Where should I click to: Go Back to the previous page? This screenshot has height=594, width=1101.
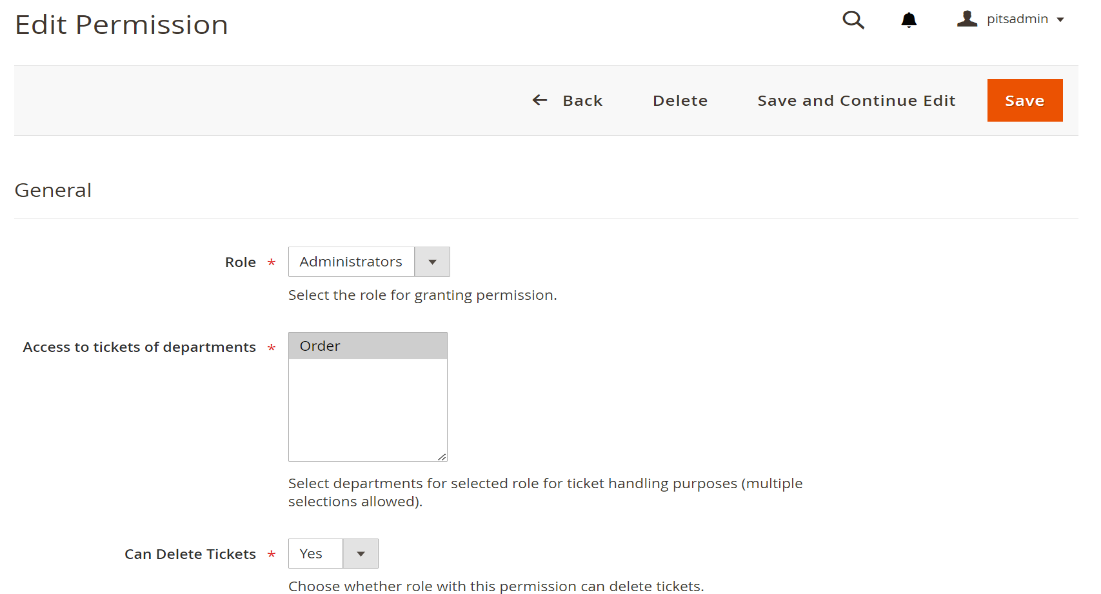(x=582, y=100)
